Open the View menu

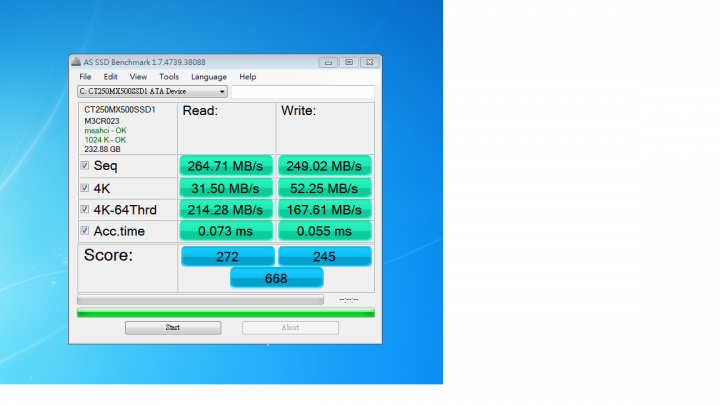(x=138, y=77)
